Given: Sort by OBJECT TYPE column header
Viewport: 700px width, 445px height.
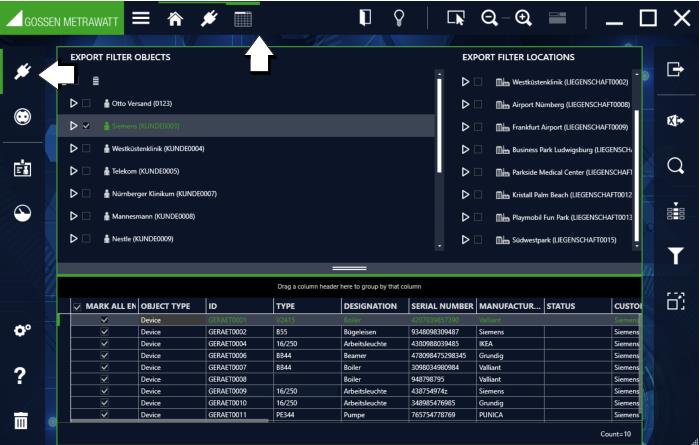Looking at the screenshot, I should pos(172,306).
